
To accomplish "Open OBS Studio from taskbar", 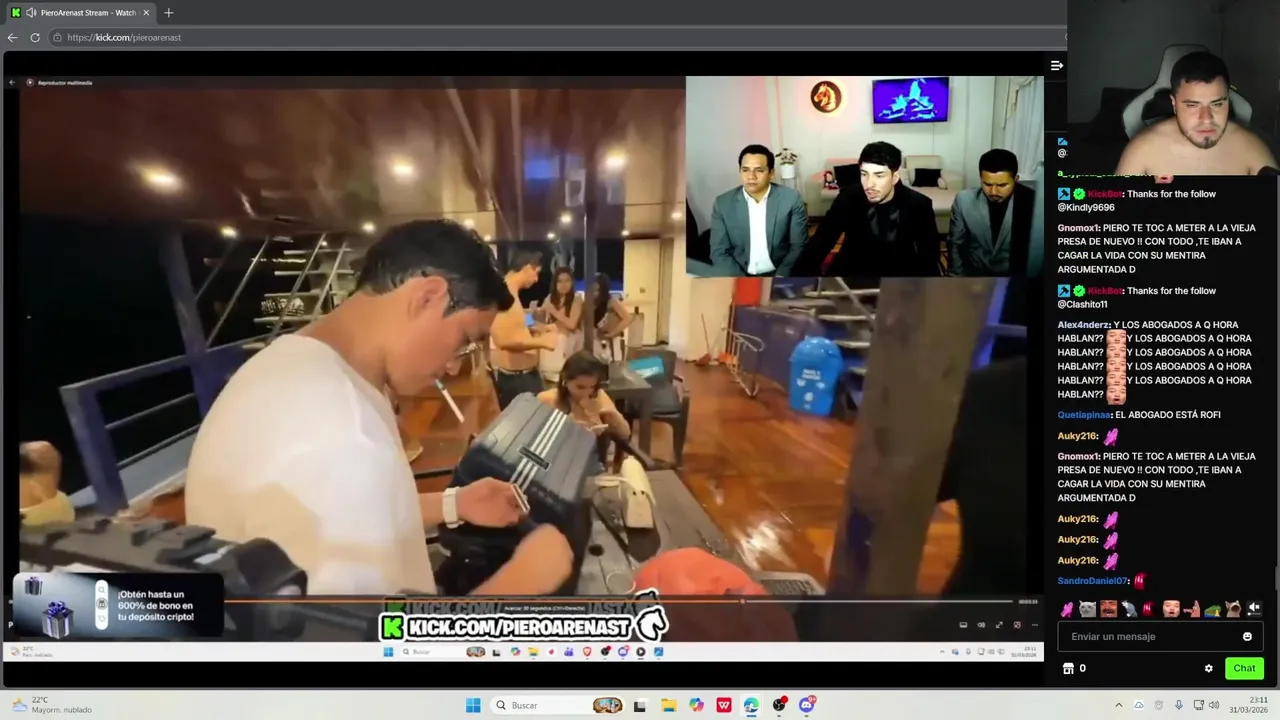I will (x=779, y=705).
